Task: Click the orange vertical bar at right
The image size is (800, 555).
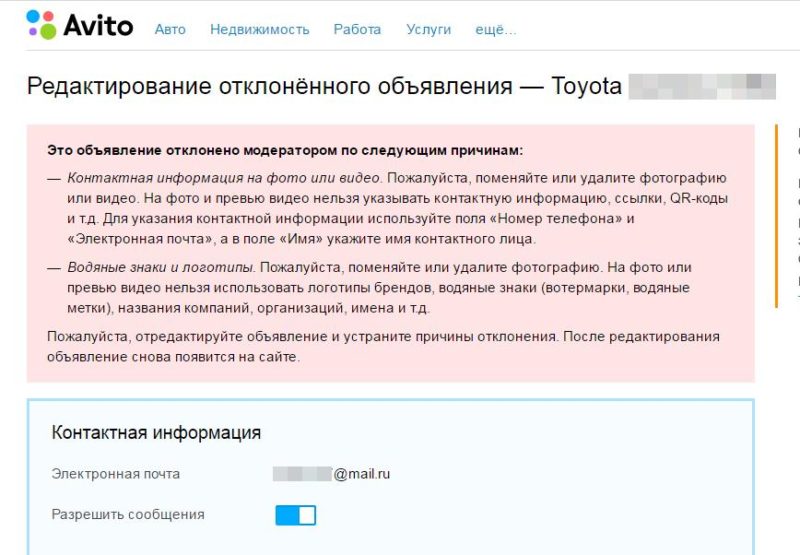Action: (x=776, y=215)
